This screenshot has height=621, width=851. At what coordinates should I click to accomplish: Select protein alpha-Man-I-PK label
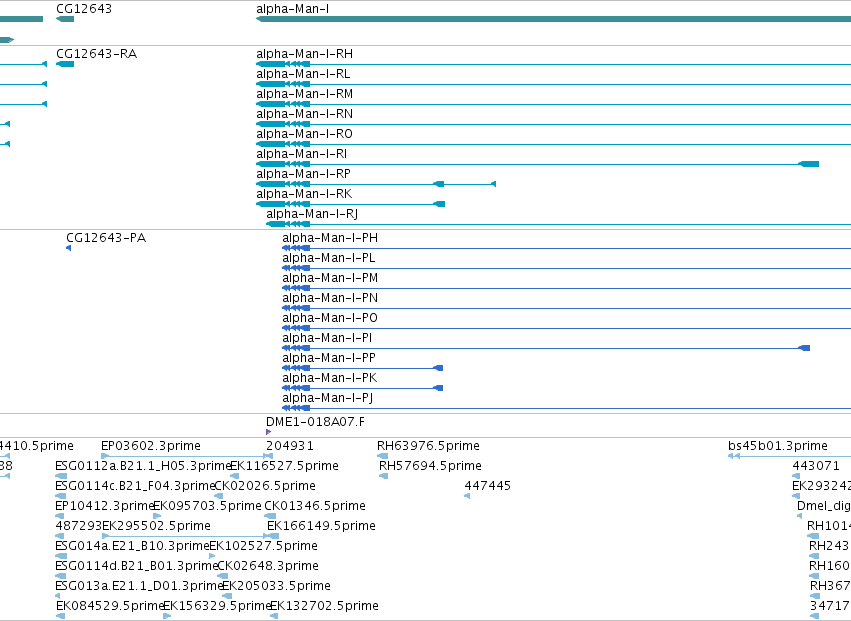tap(329, 378)
